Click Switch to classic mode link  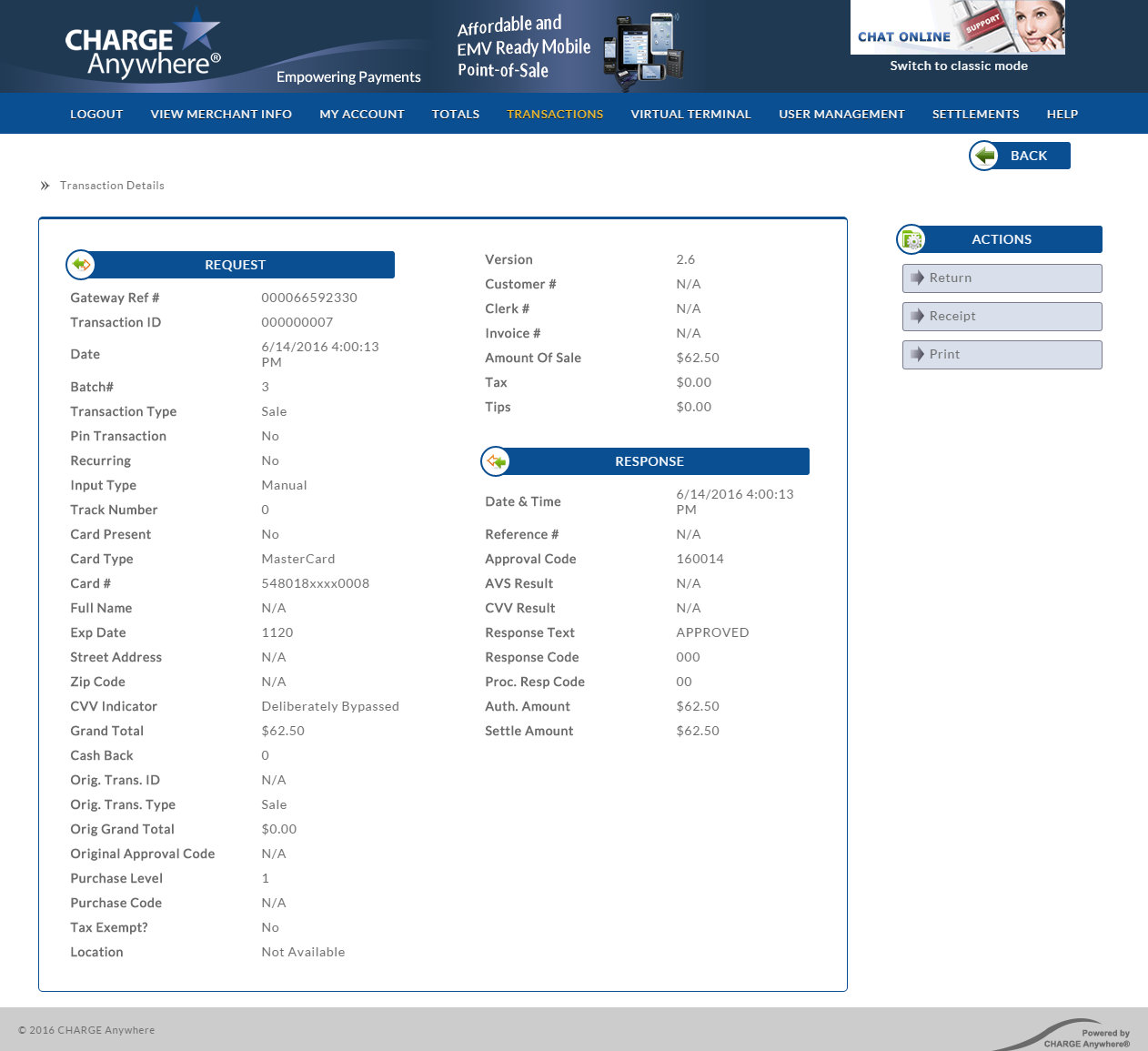[x=959, y=66]
